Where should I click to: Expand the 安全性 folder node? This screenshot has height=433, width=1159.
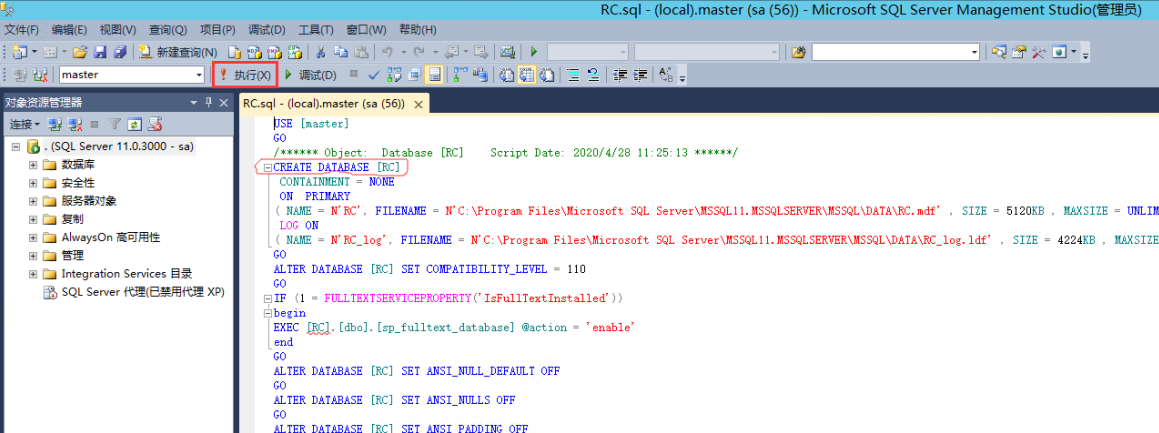tap(33, 183)
